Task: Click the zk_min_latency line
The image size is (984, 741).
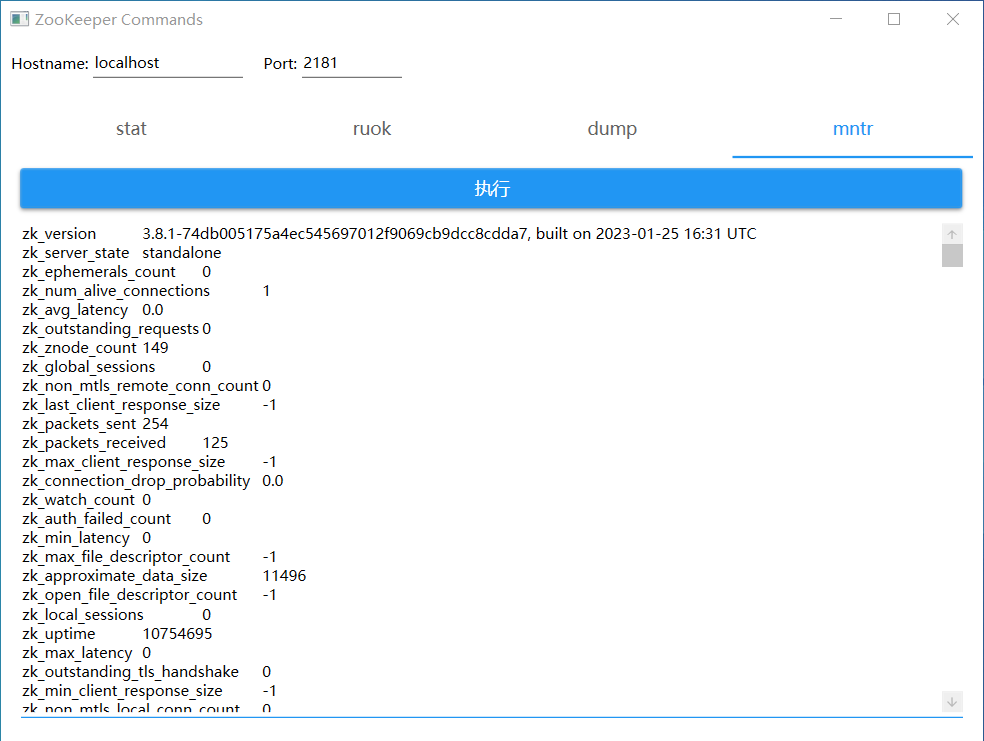Action: [87, 538]
